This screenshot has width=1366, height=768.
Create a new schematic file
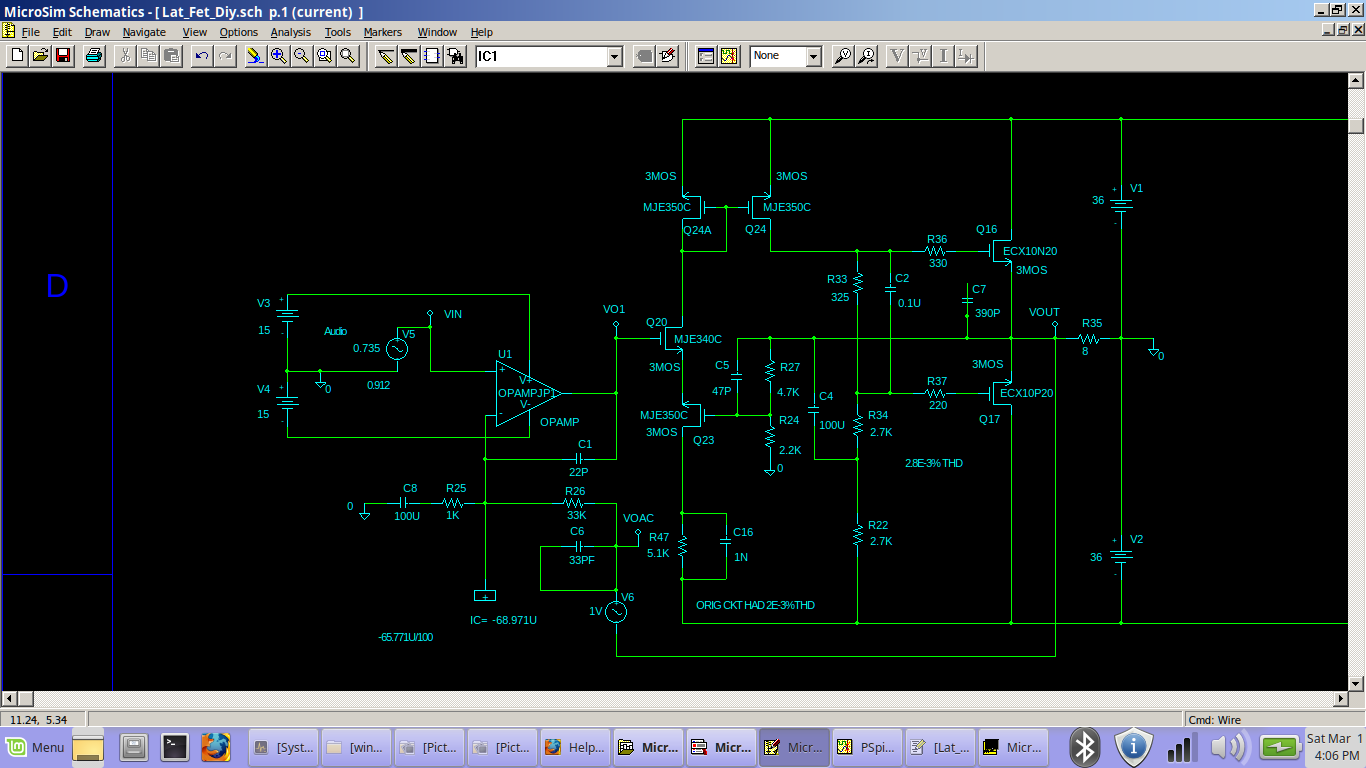17,56
